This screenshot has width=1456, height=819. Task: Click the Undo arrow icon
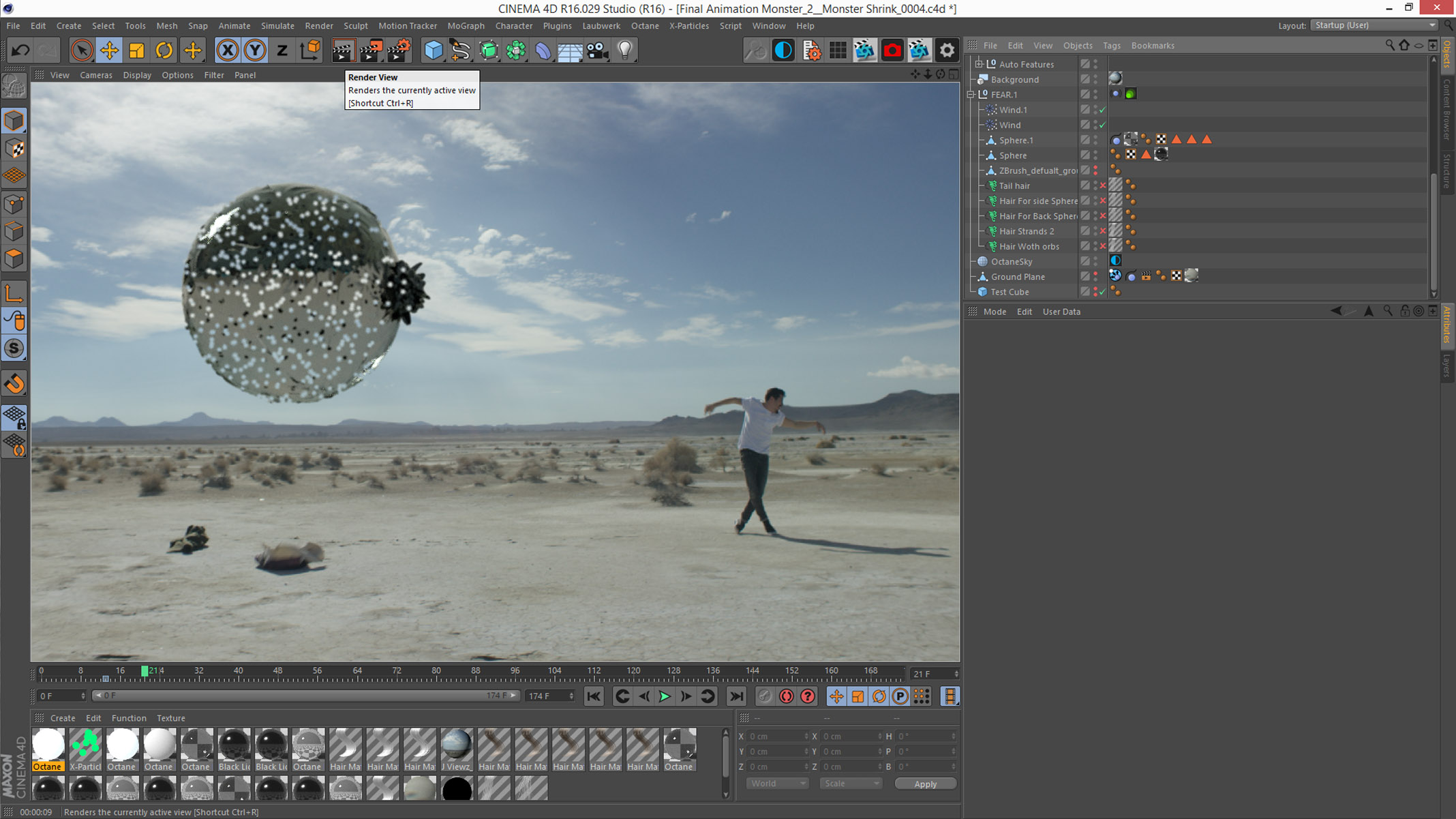coord(20,50)
